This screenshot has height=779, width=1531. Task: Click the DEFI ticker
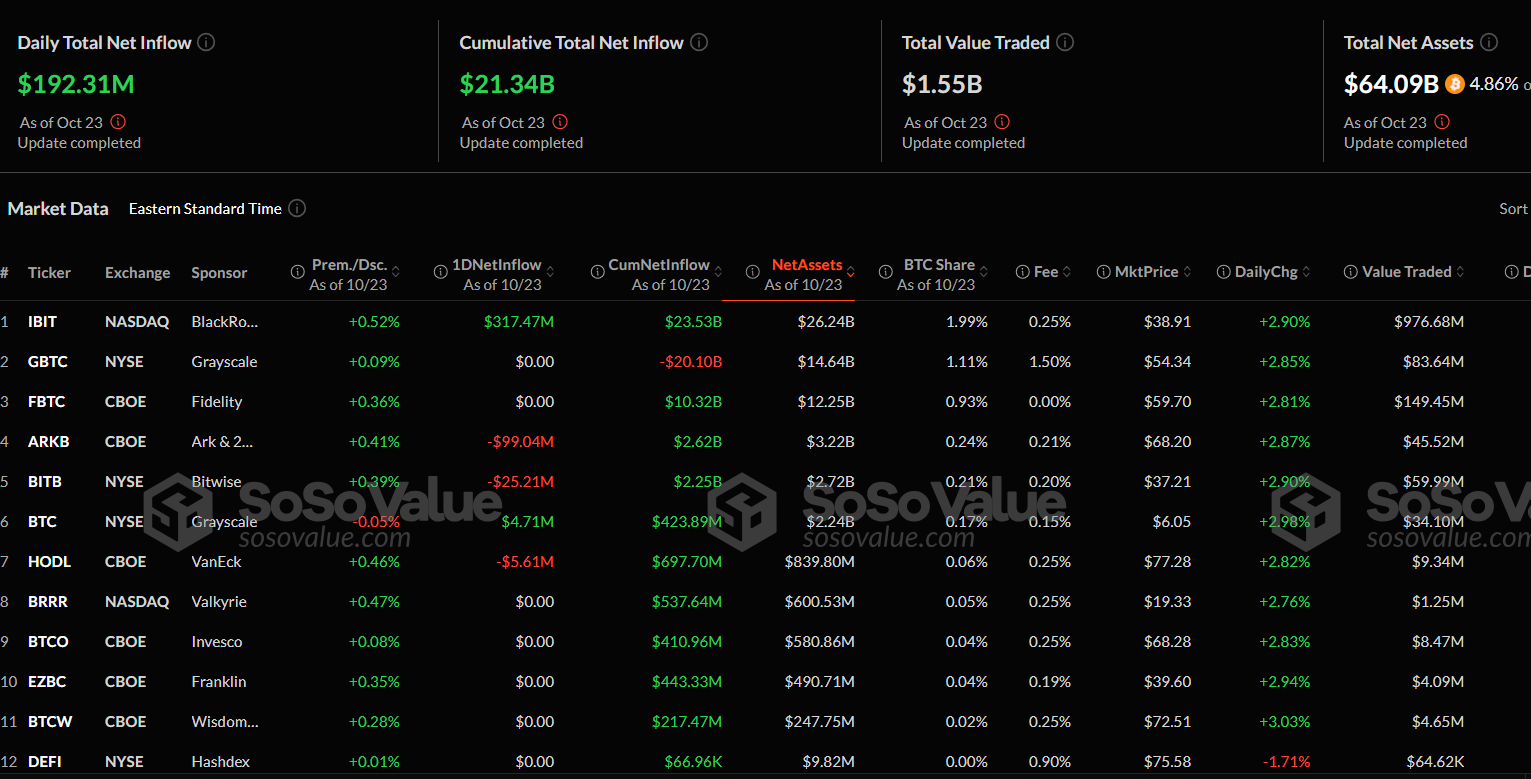[x=45, y=762]
